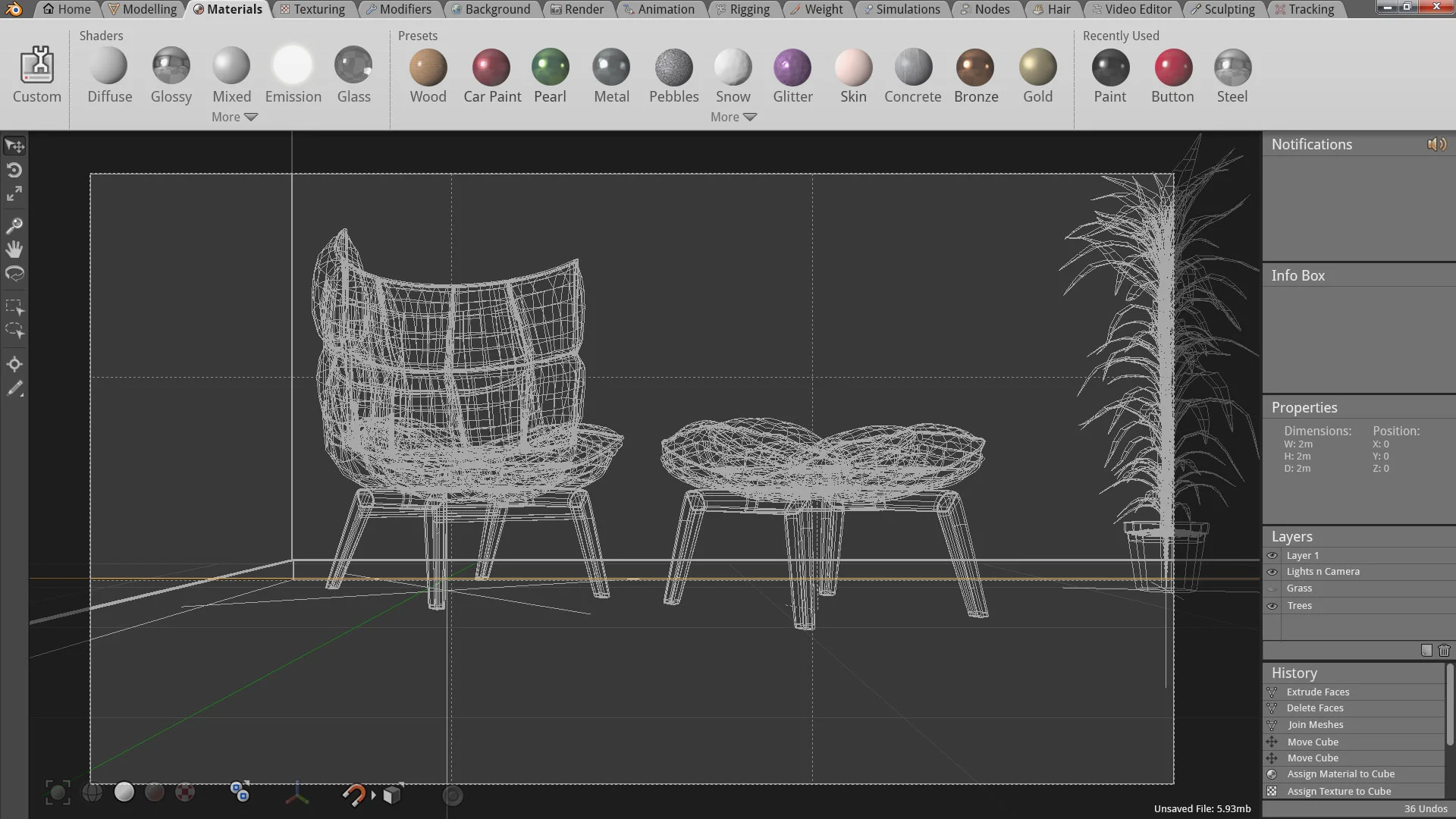Hide the Trees layer

[1272, 606]
